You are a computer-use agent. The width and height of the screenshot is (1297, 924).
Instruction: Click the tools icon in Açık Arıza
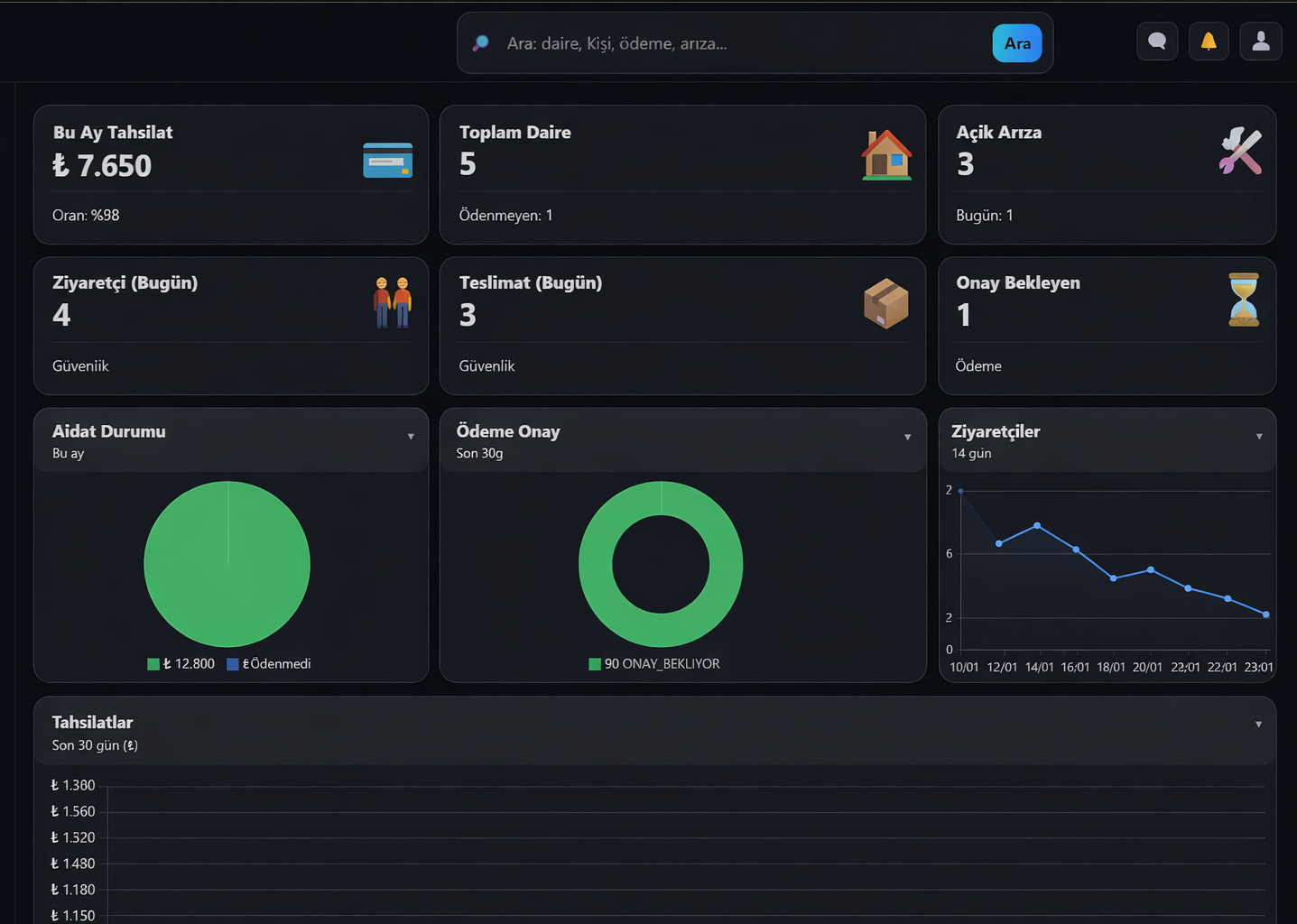1240,151
